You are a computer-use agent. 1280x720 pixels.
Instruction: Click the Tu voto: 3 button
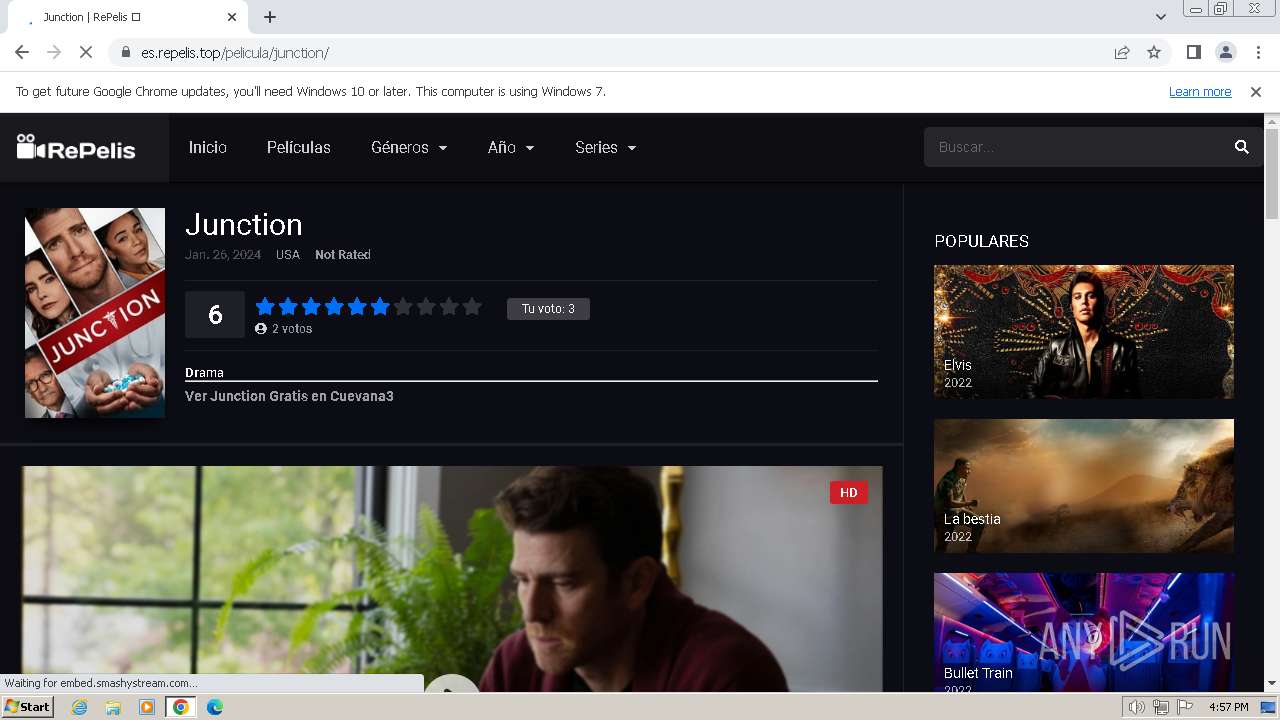[548, 309]
